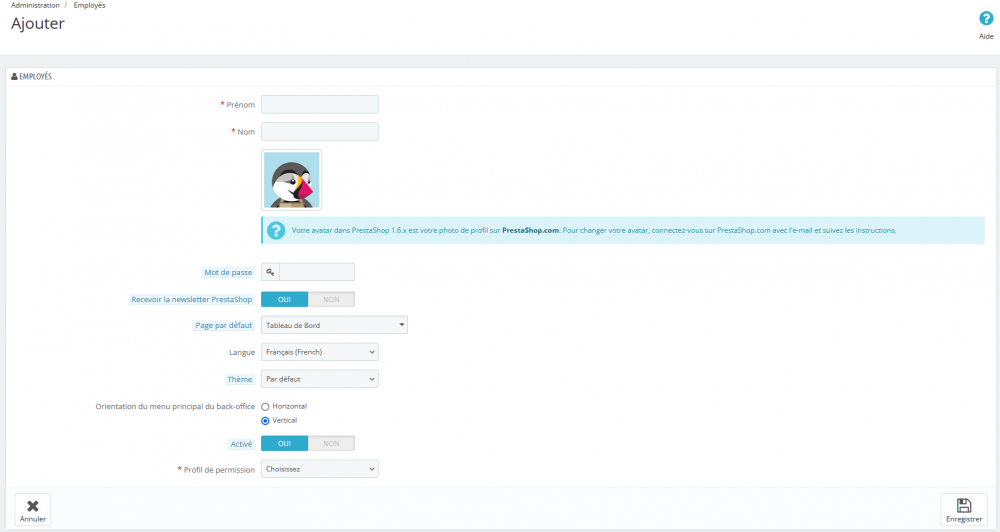Image resolution: width=1000 pixels, height=532 pixels.
Task: Go to Employés breadcrumb
Action: click(x=89, y=5)
